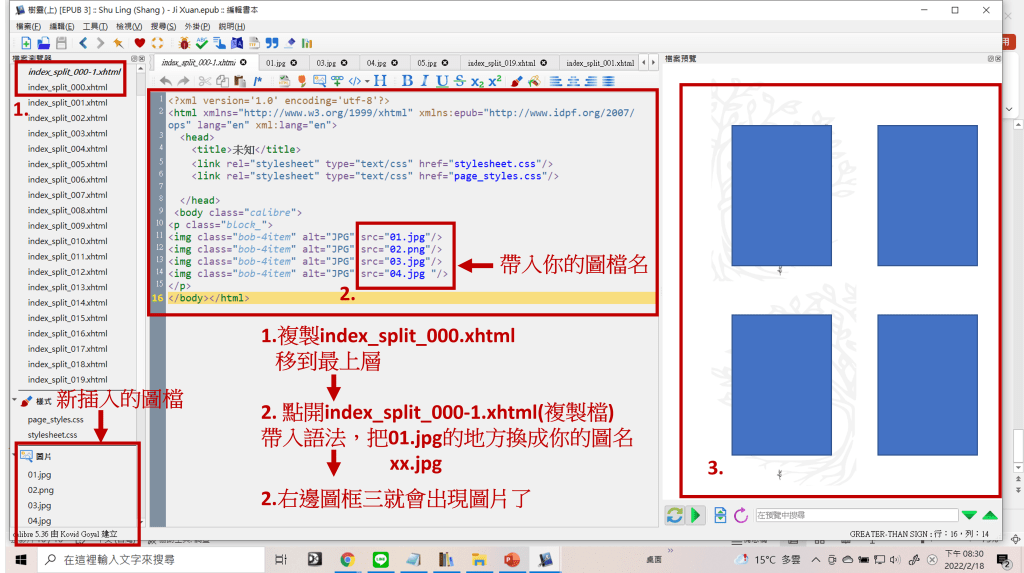Click the insert image icon in editor toolbar
Screen dimensions: 1024x573
click(320, 81)
